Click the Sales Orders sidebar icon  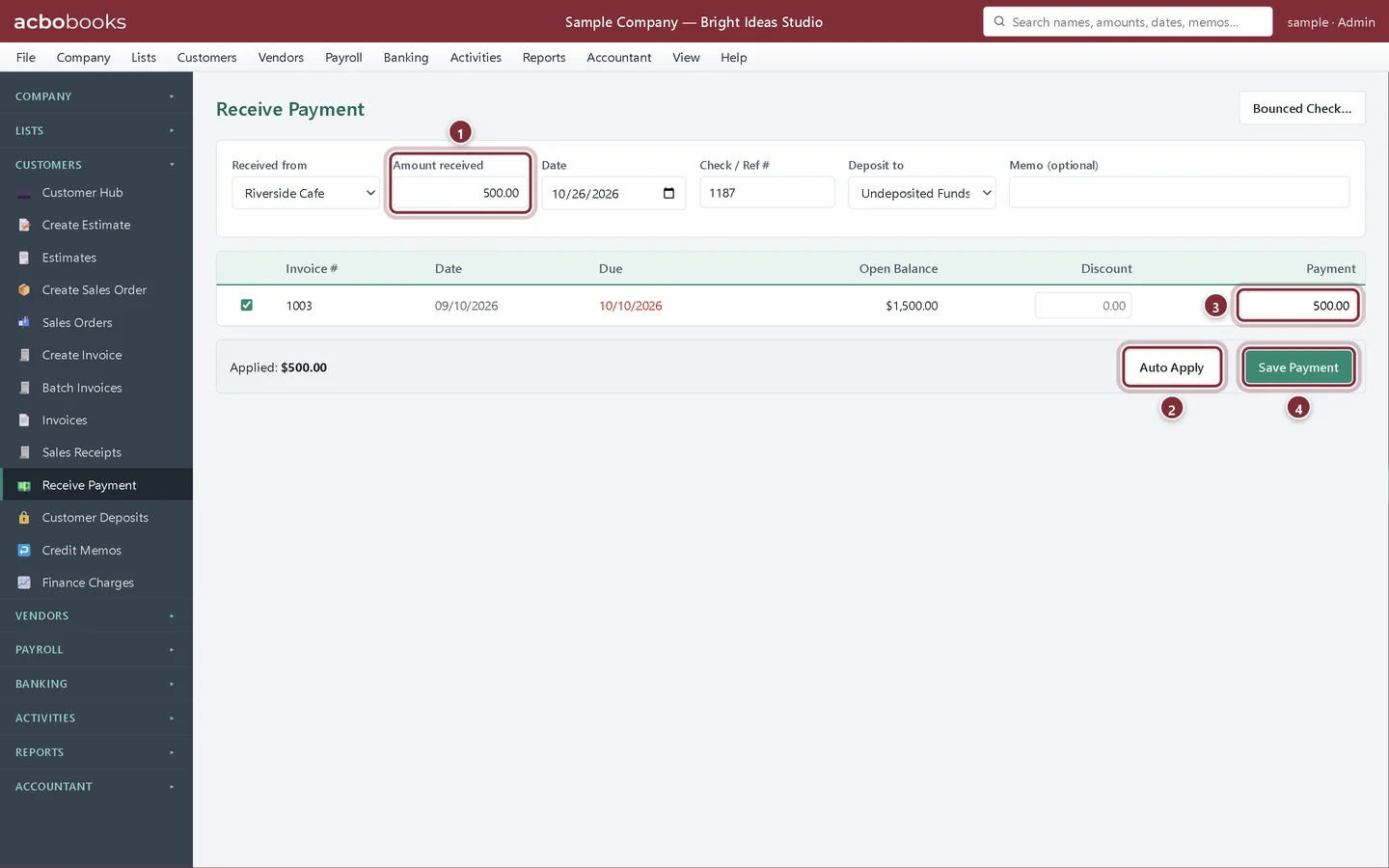tap(24, 322)
